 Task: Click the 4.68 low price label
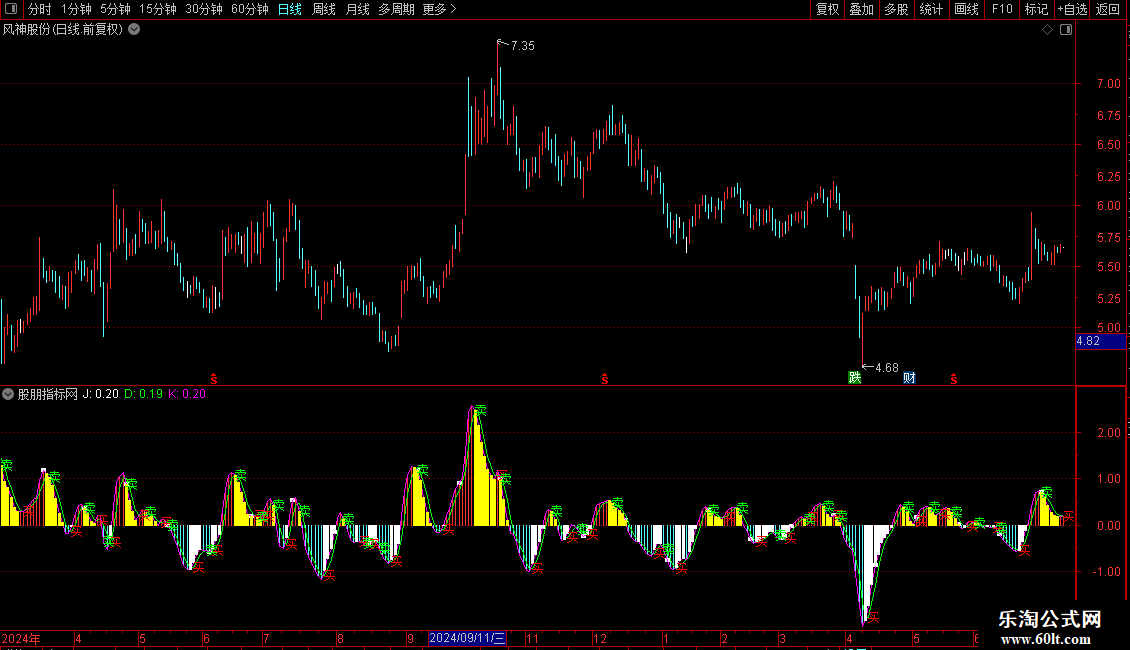(886, 368)
